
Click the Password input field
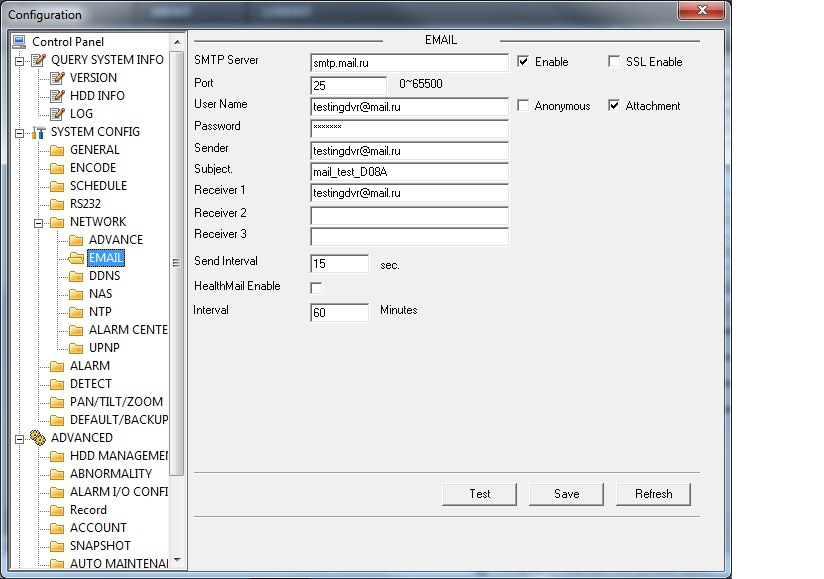(x=409, y=128)
